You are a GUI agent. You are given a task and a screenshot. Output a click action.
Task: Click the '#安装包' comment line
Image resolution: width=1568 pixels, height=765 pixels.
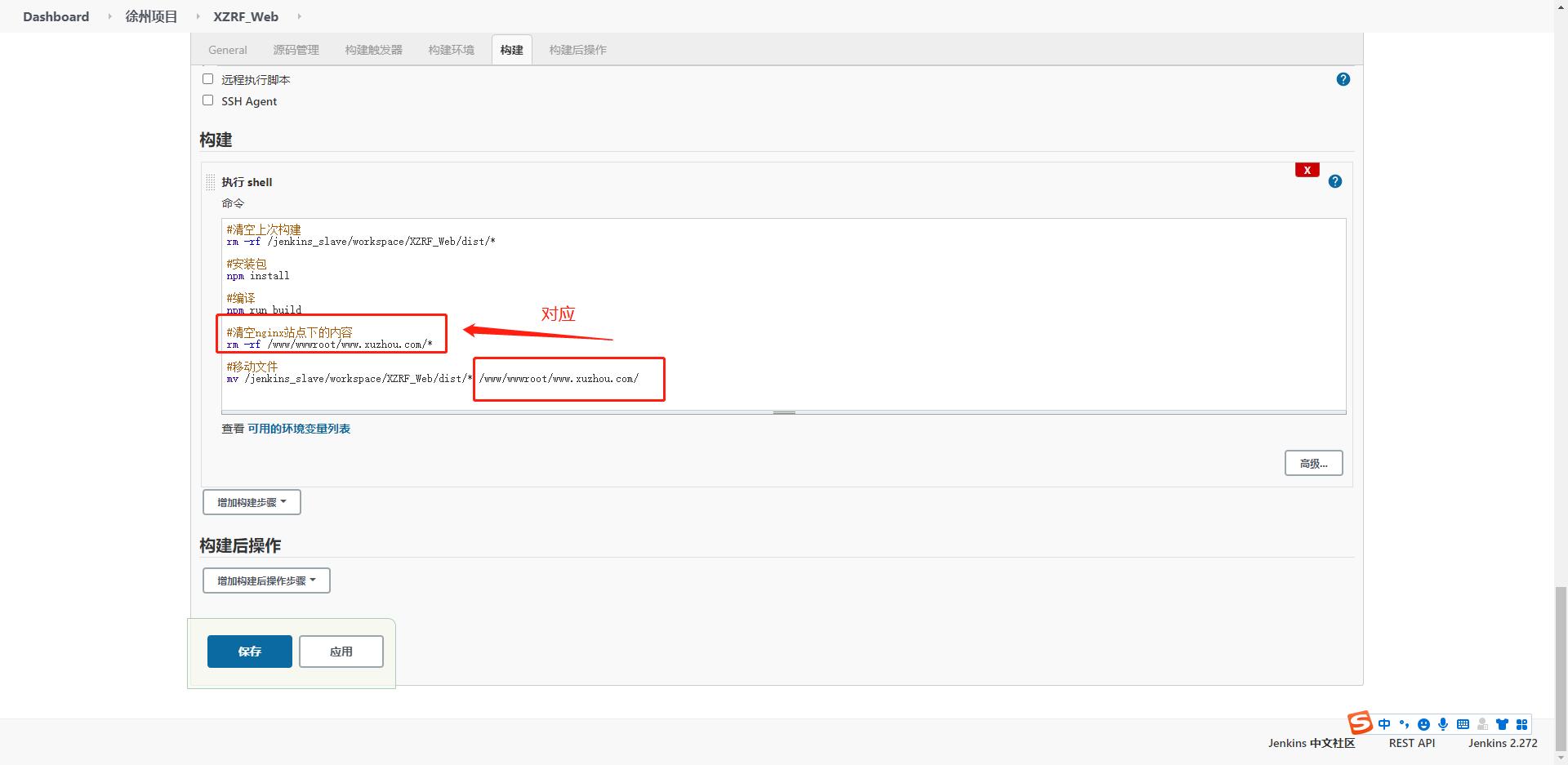(x=247, y=264)
